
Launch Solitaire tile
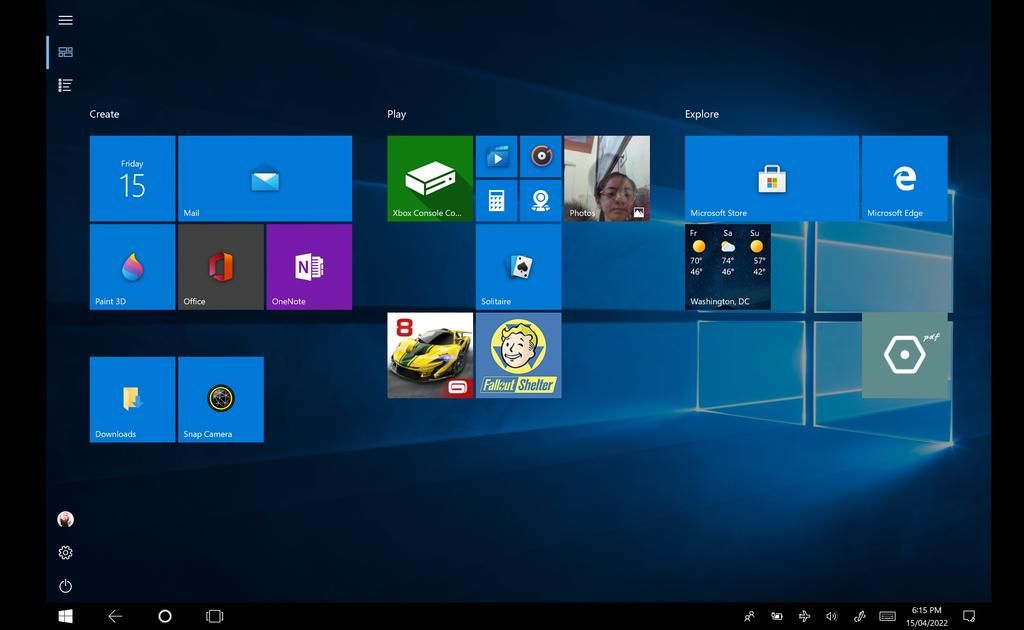[x=519, y=267]
